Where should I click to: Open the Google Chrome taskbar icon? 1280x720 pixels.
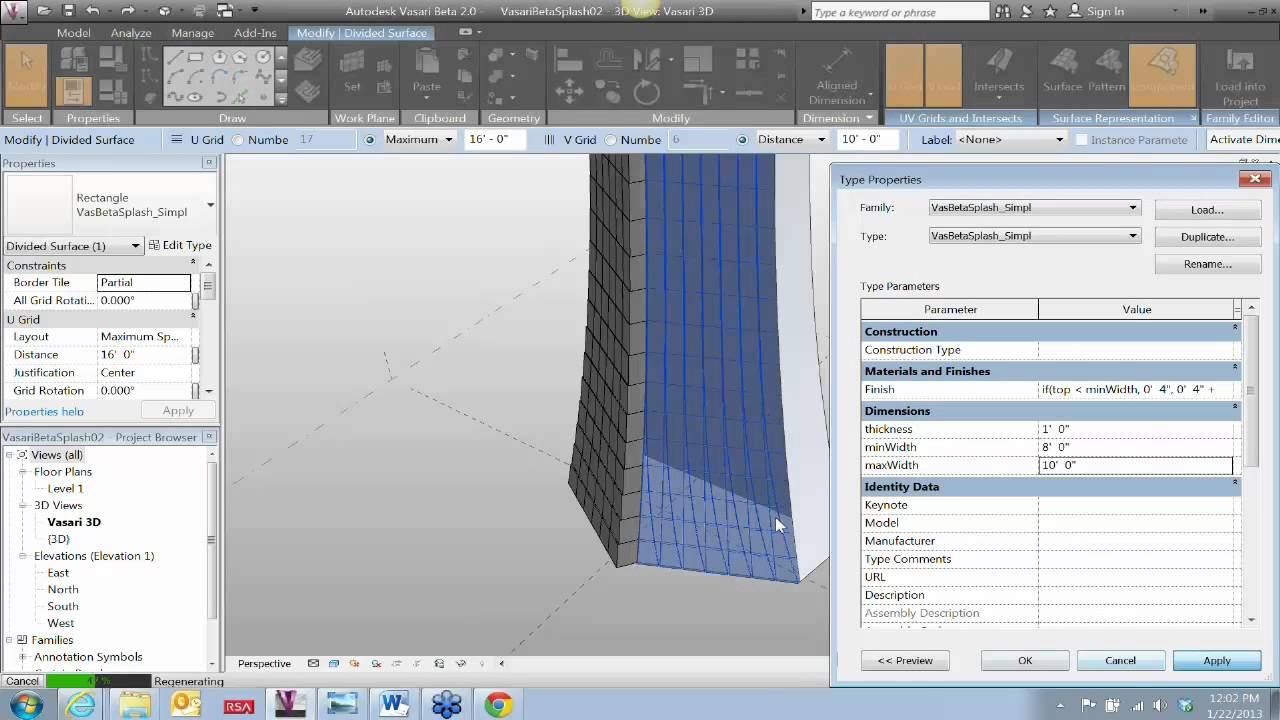(497, 705)
